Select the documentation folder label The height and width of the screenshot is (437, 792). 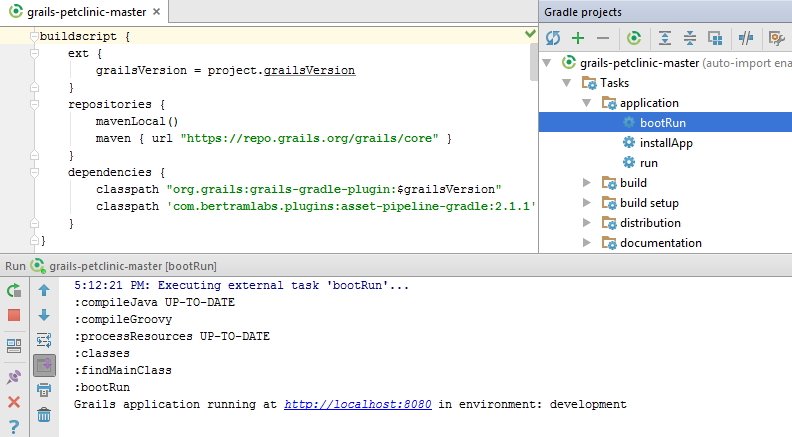coord(661,243)
